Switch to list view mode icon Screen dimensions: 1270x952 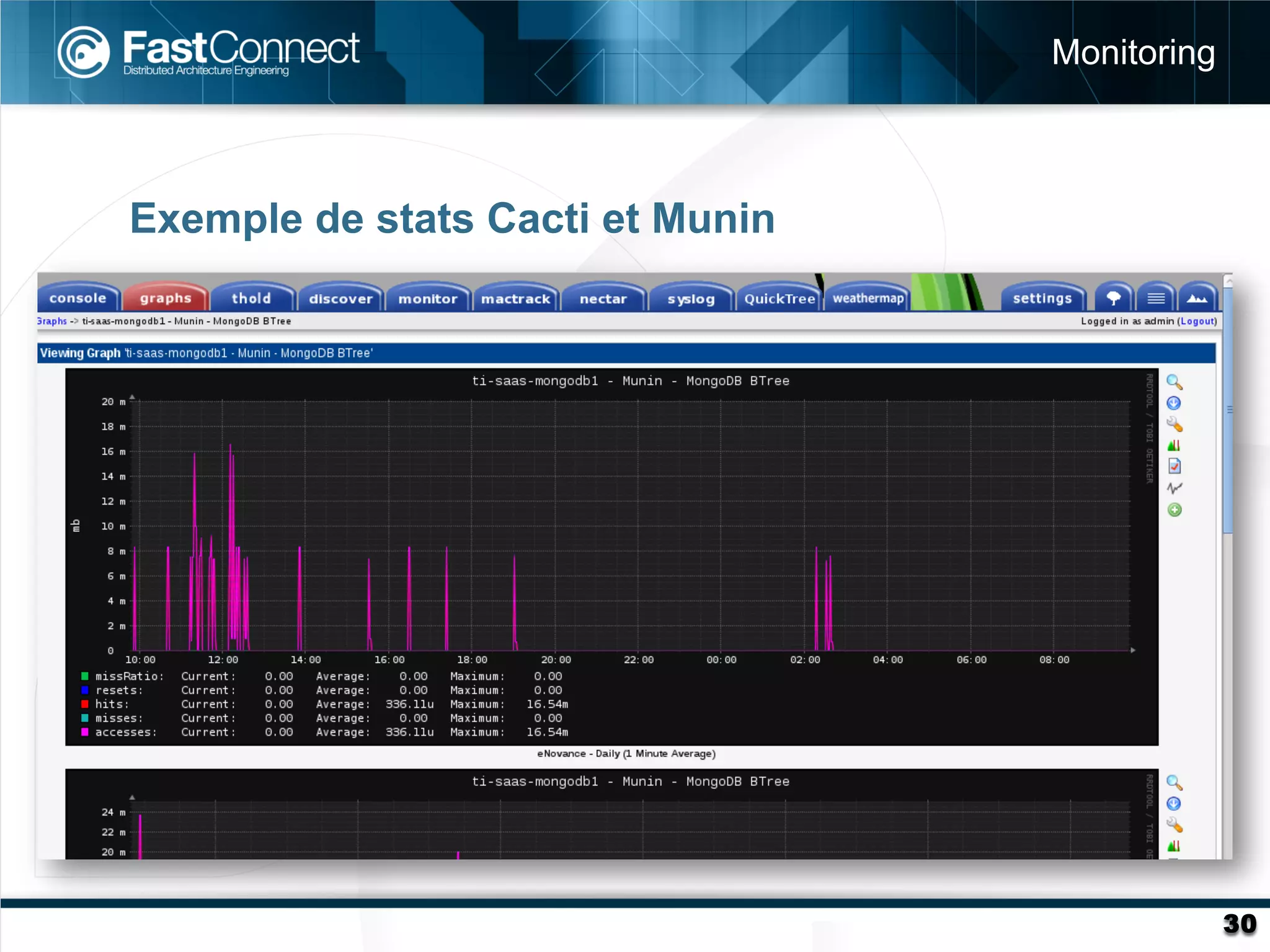pos(1155,298)
